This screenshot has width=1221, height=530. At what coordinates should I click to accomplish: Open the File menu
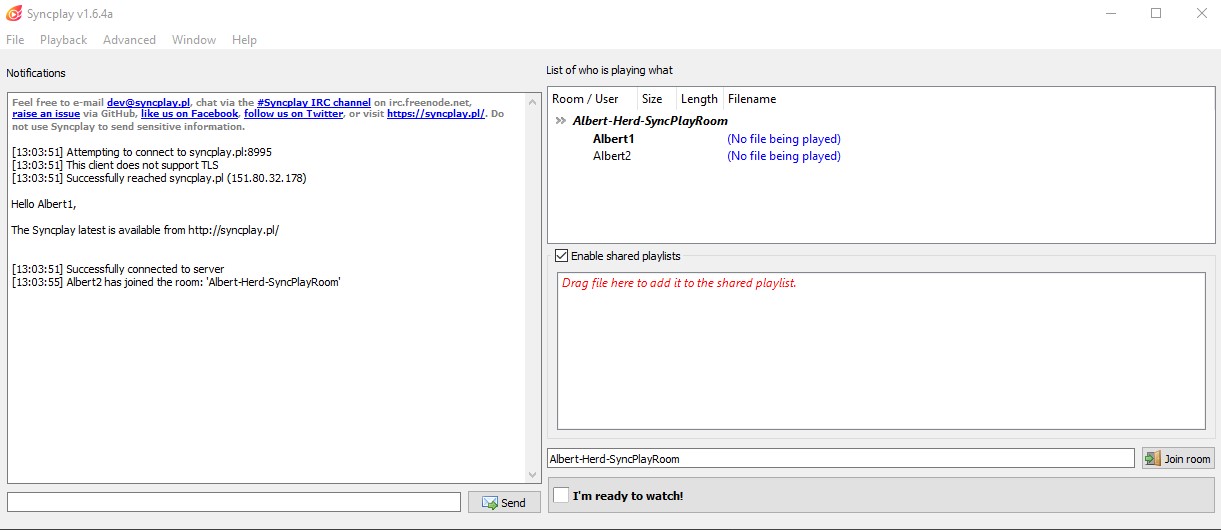click(15, 40)
